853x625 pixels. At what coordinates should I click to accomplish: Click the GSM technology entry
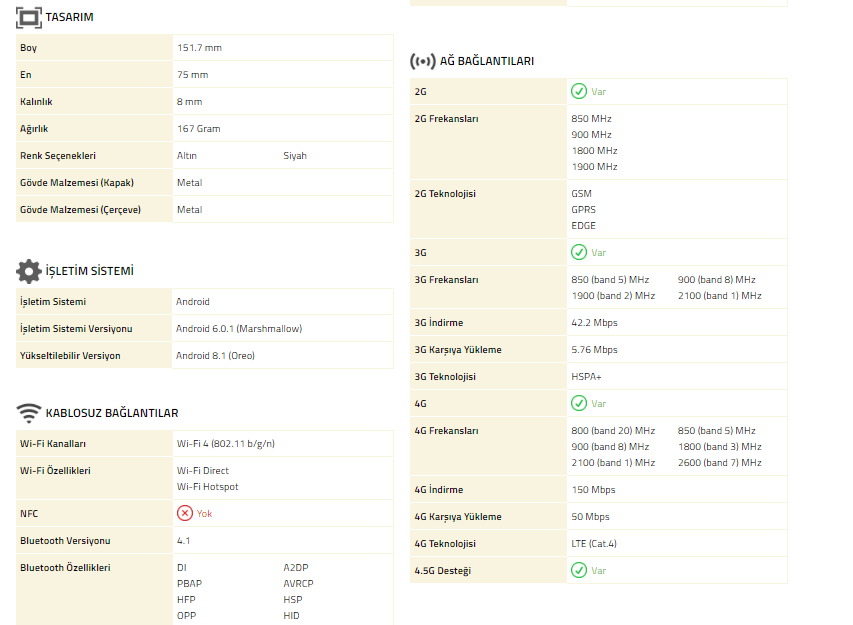pos(582,194)
